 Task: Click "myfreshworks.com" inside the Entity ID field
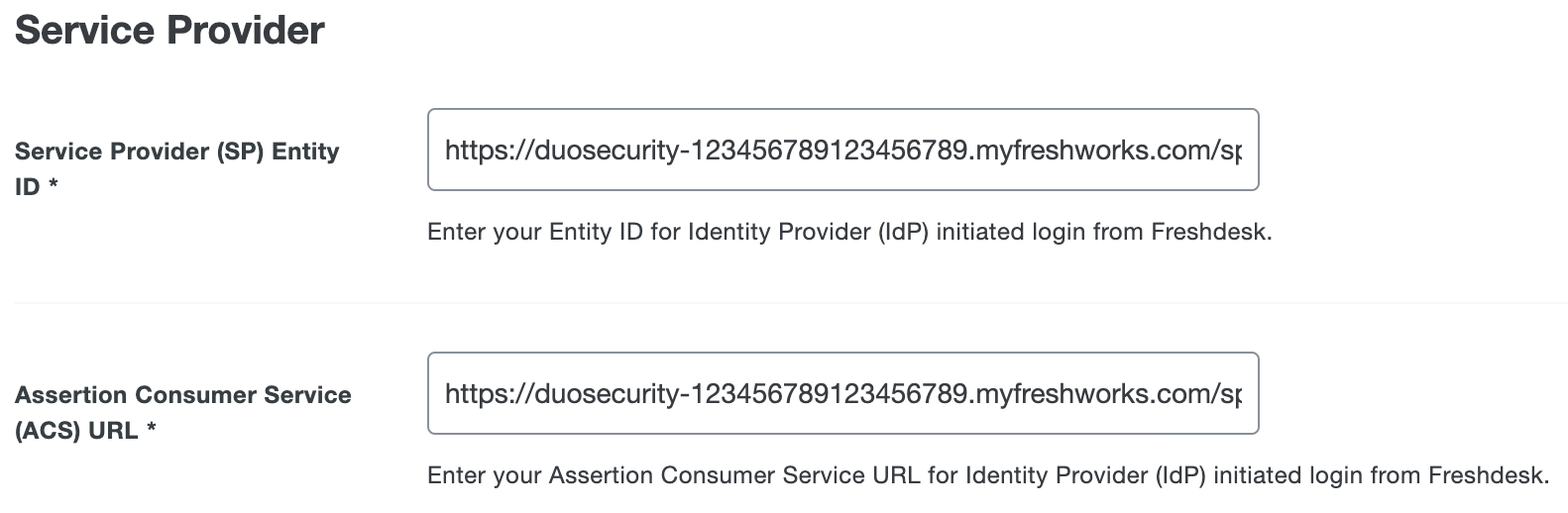pos(1092,151)
